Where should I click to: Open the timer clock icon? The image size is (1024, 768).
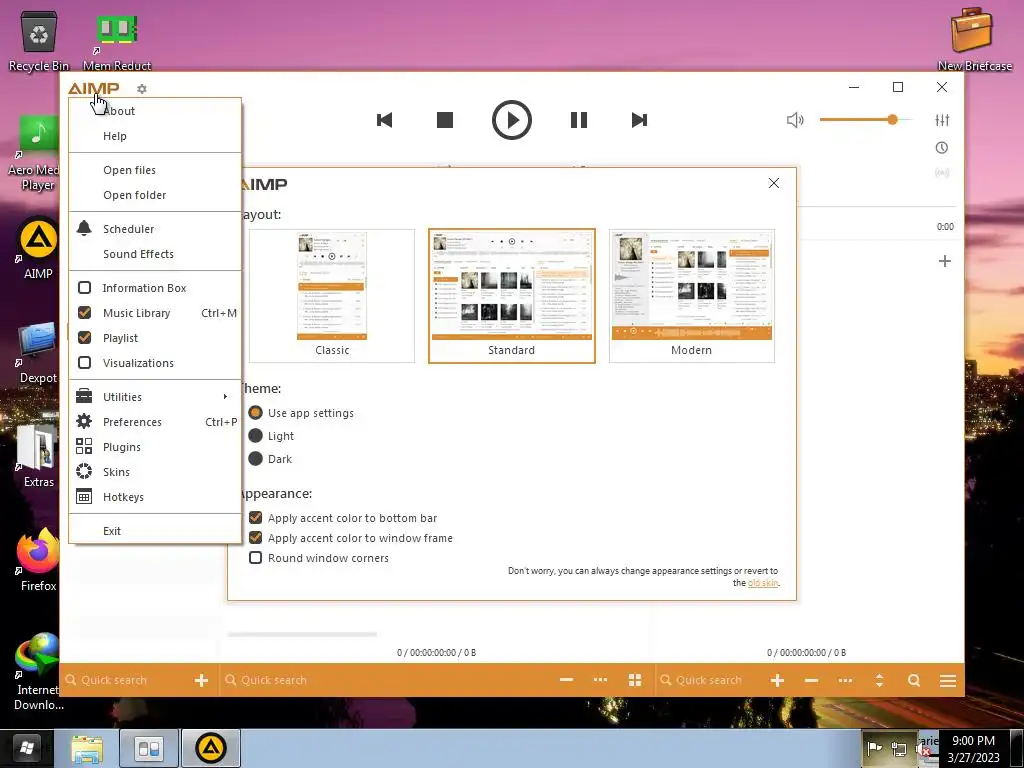tap(942, 148)
